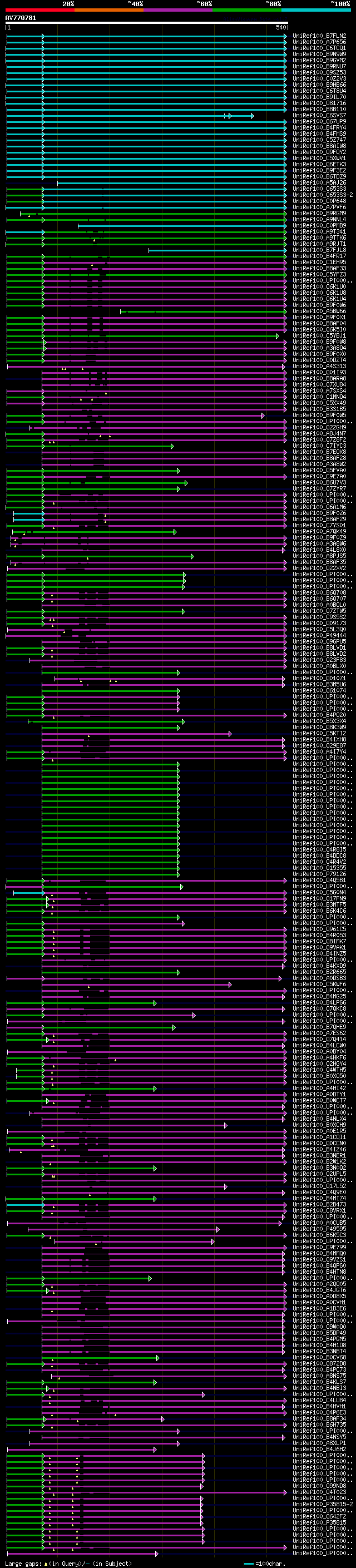Click the cyan ~100% identity legend segment
This screenshot has height=1568, width=356.
317,10
